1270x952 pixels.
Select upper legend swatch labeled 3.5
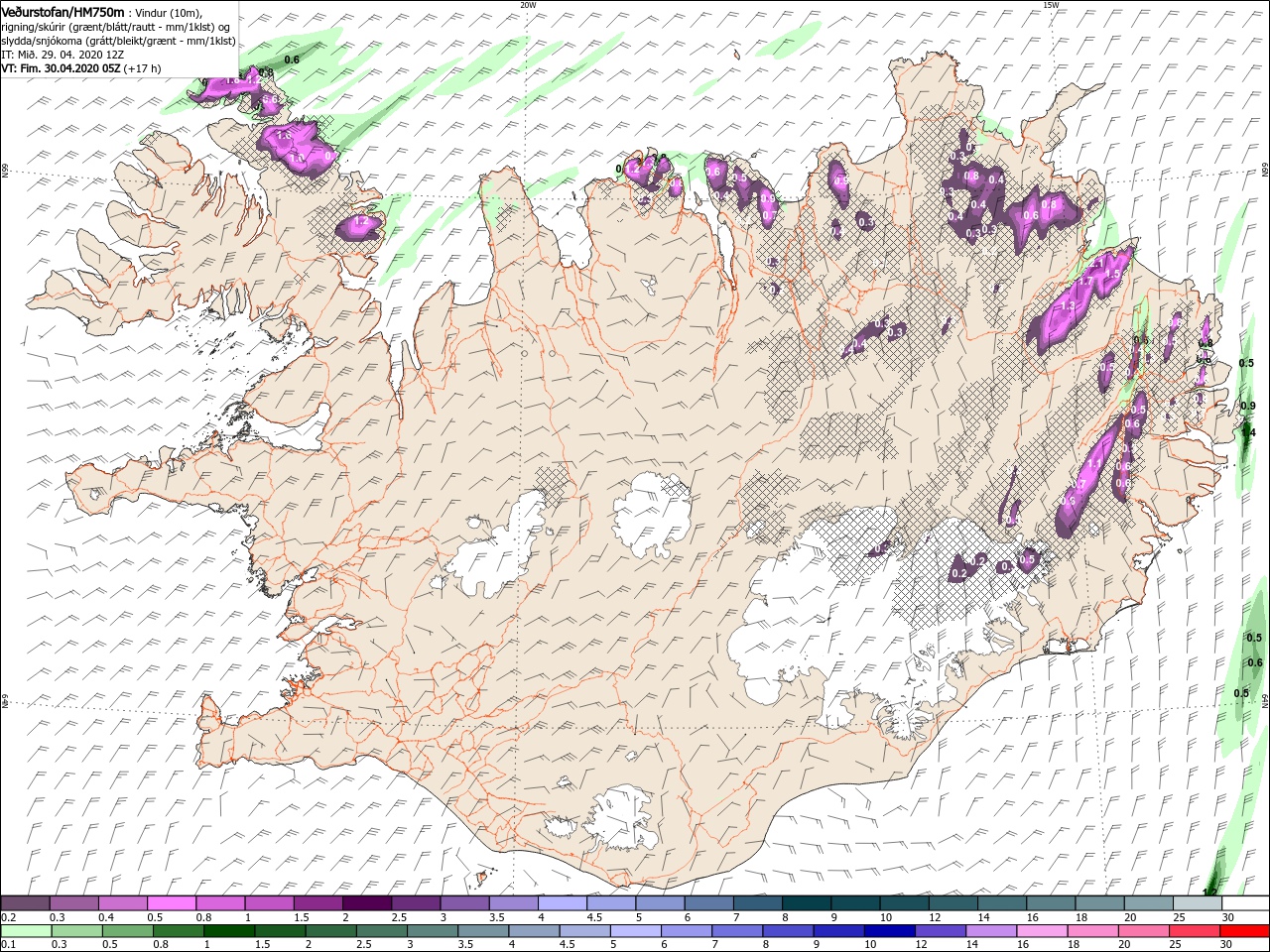514,903
